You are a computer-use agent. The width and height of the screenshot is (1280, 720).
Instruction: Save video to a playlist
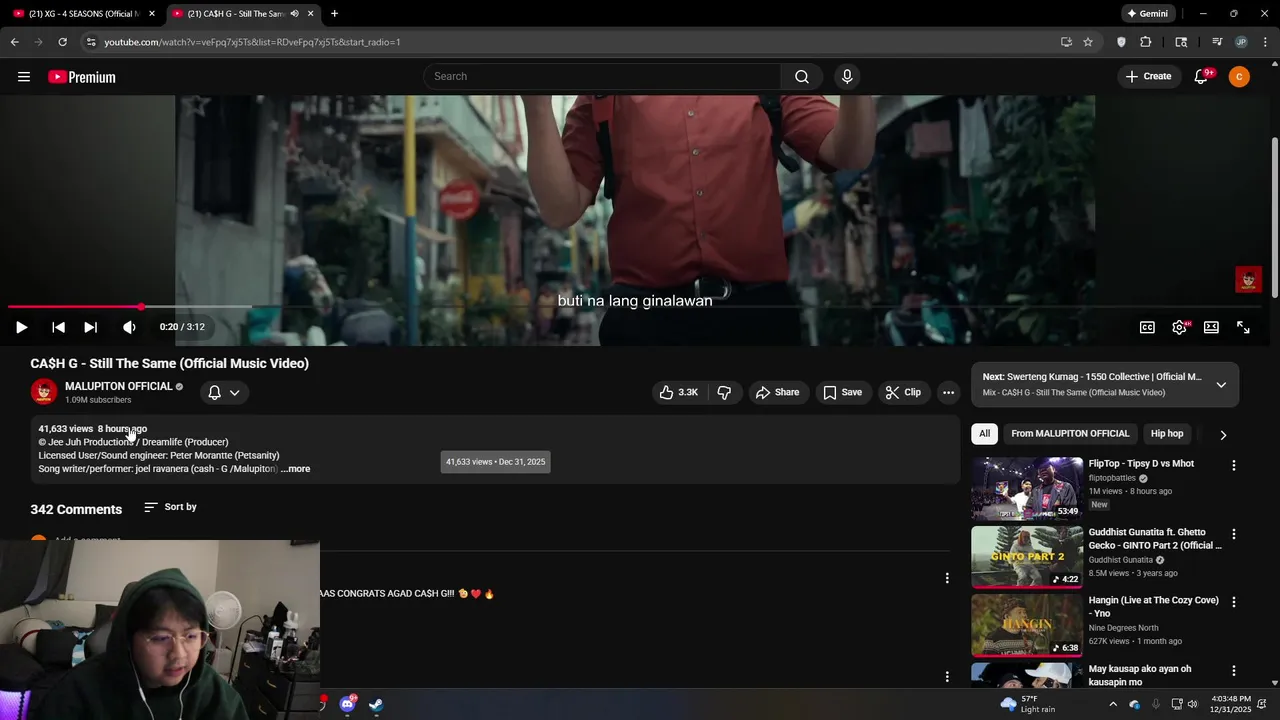(842, 392)
